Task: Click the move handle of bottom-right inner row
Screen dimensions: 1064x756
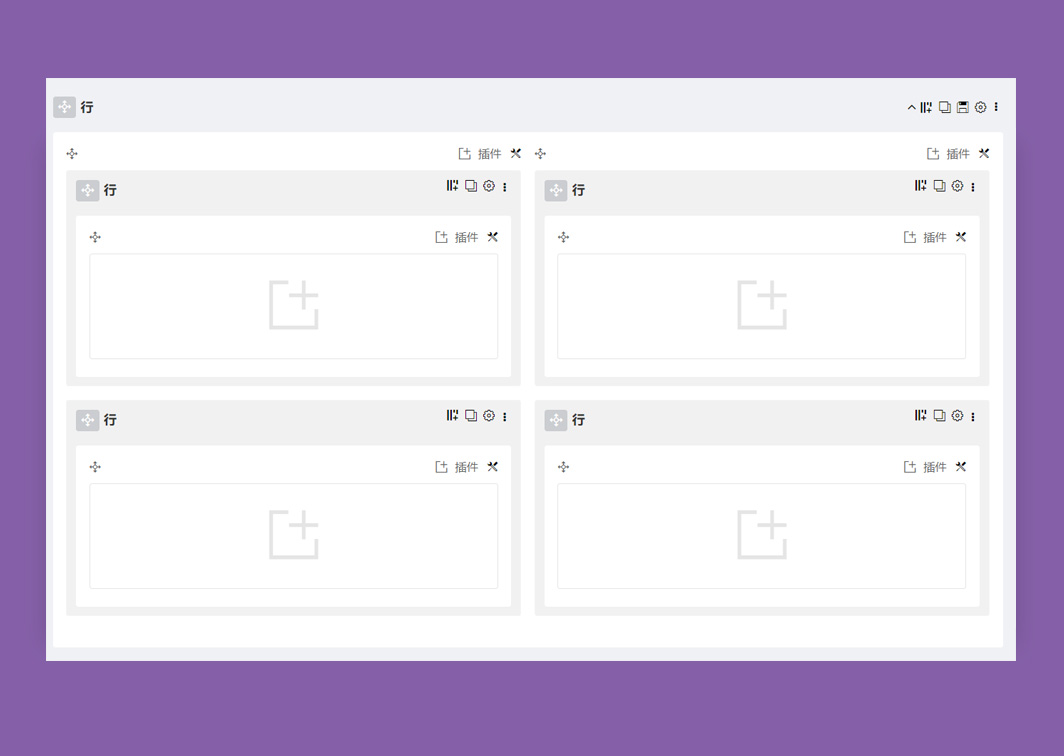Action: (x=556, y=421)
